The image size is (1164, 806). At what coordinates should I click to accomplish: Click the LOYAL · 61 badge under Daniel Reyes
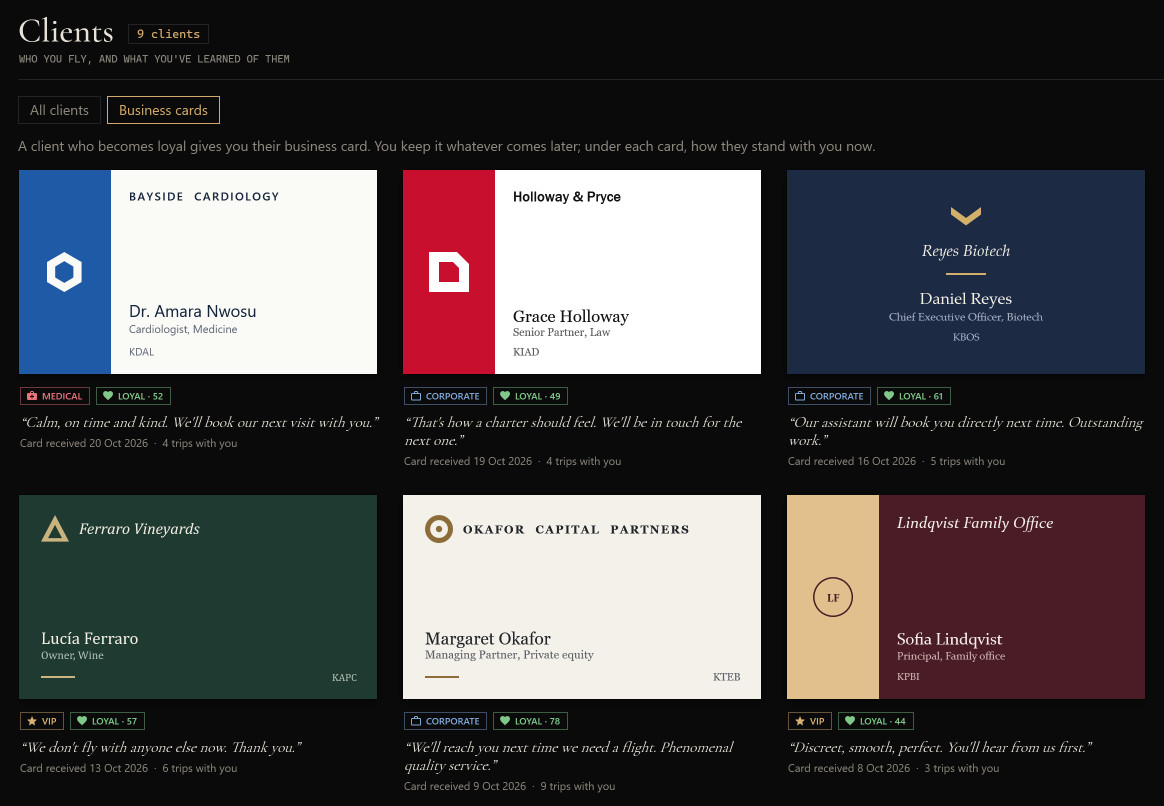[x=914, y=396]
